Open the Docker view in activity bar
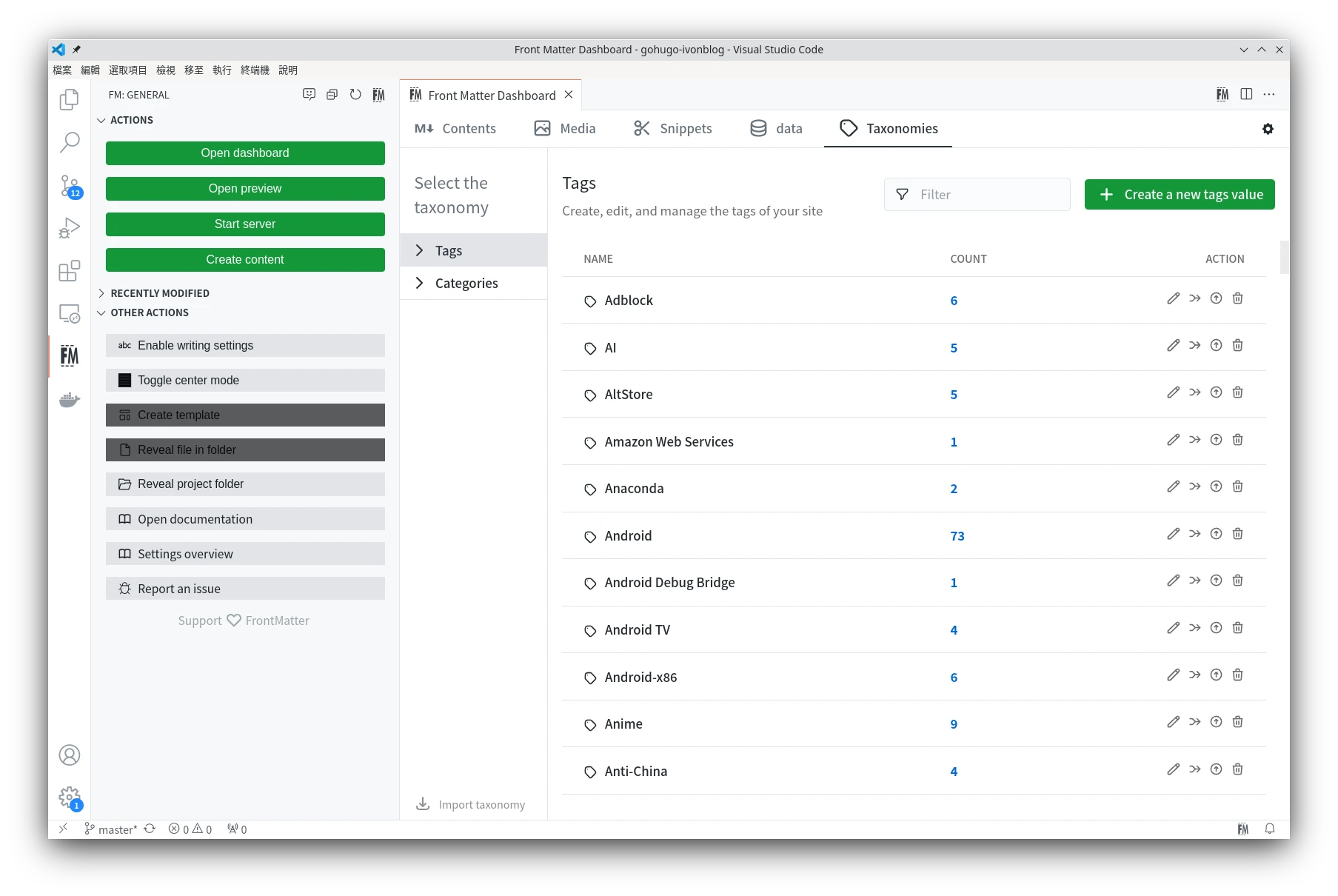 coord(70,401)
